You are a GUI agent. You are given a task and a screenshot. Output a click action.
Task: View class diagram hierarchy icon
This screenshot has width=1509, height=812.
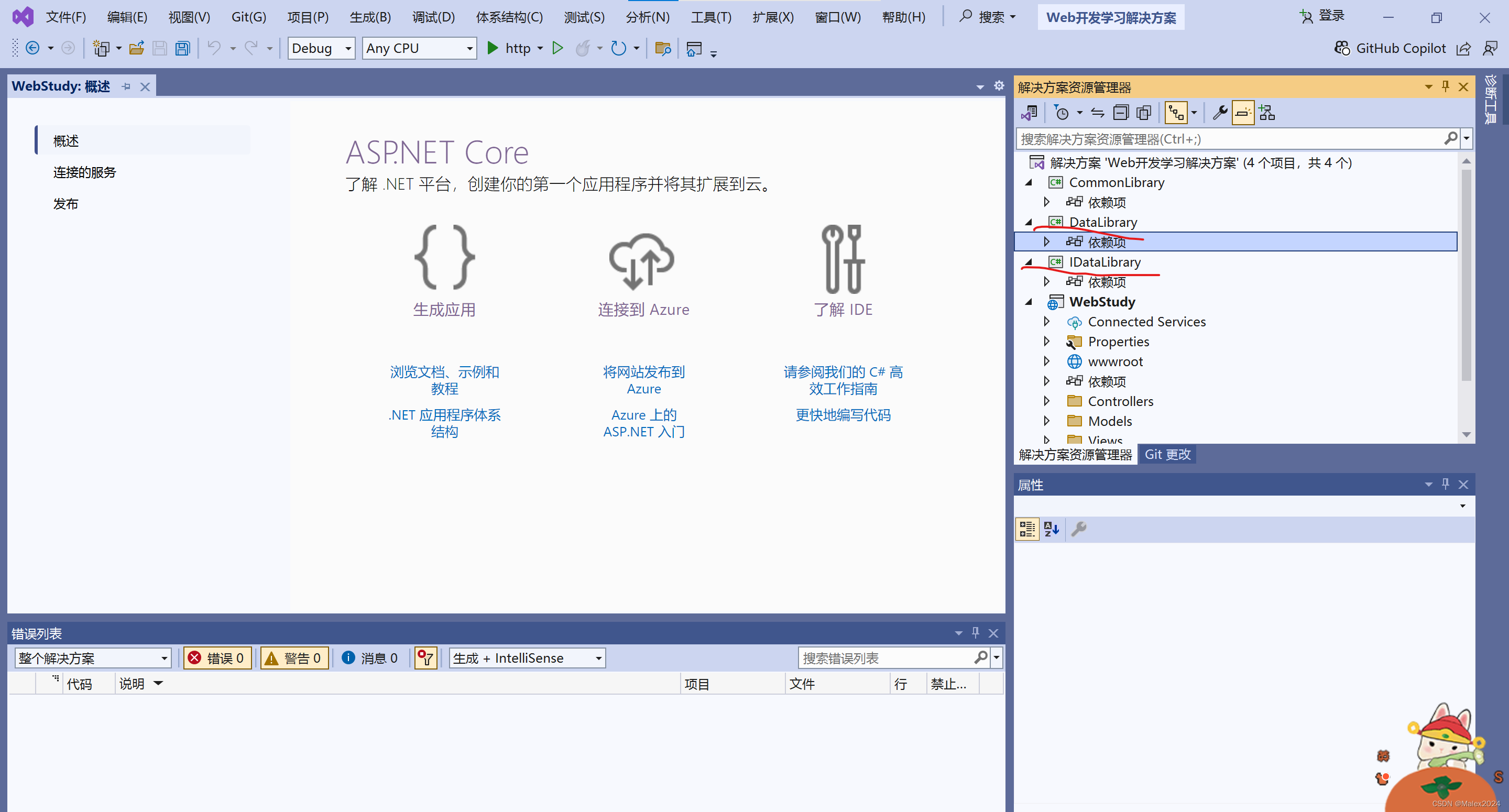pyautogui.click(x=1267, y=113)
